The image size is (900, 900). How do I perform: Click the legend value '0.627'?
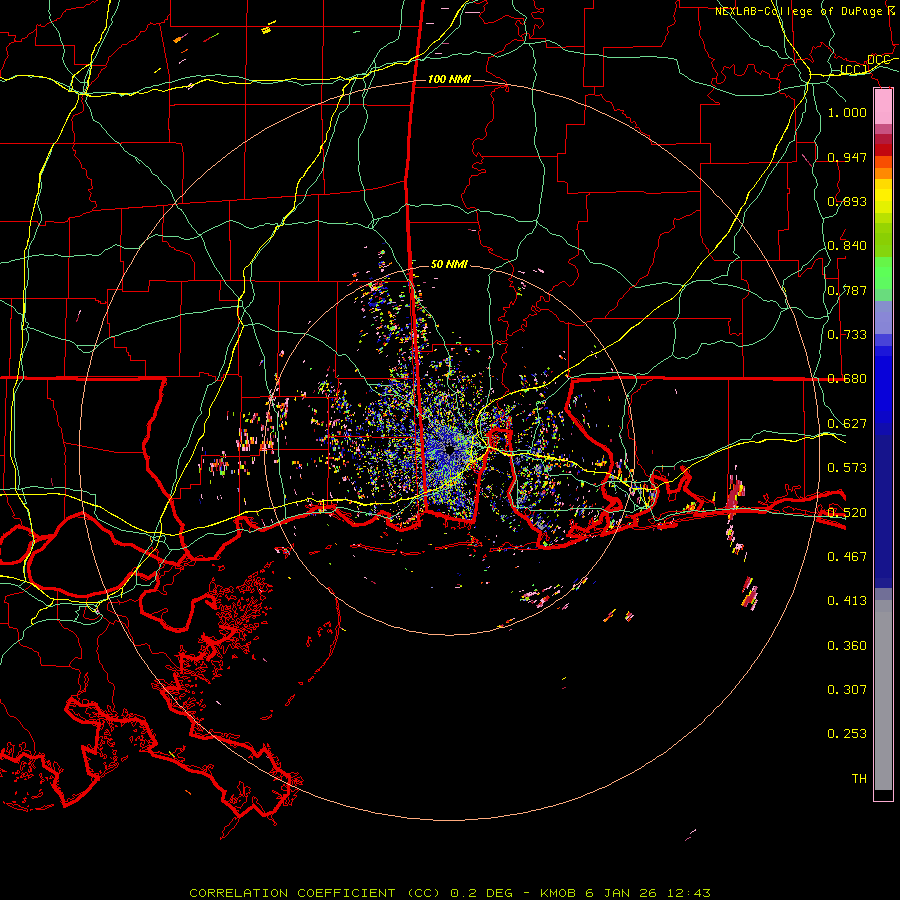point(847,424)
